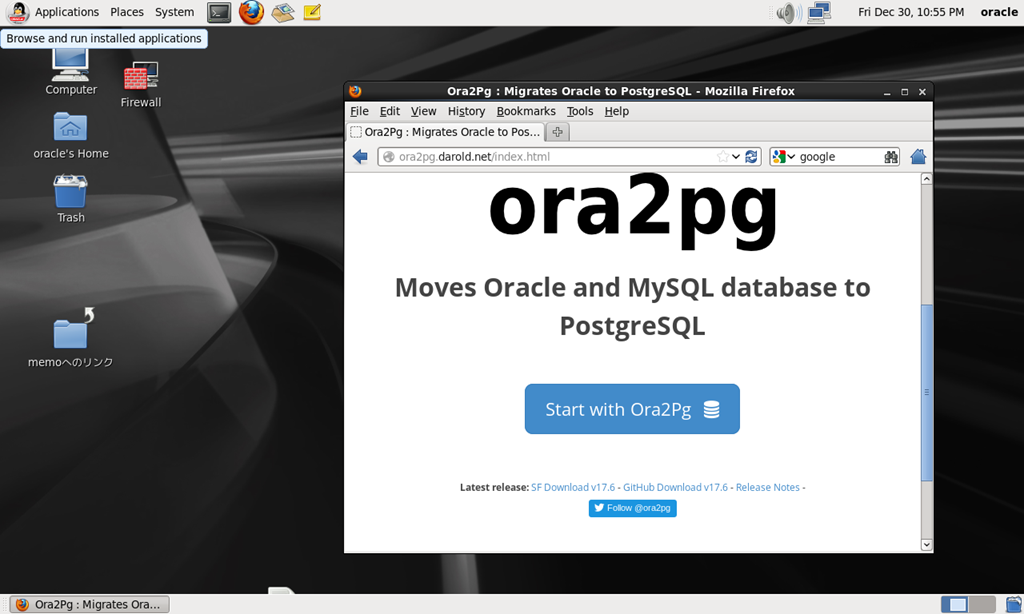The image size is (1024, 614).
Task: Select the memo link folder icon
Action: 71,338
